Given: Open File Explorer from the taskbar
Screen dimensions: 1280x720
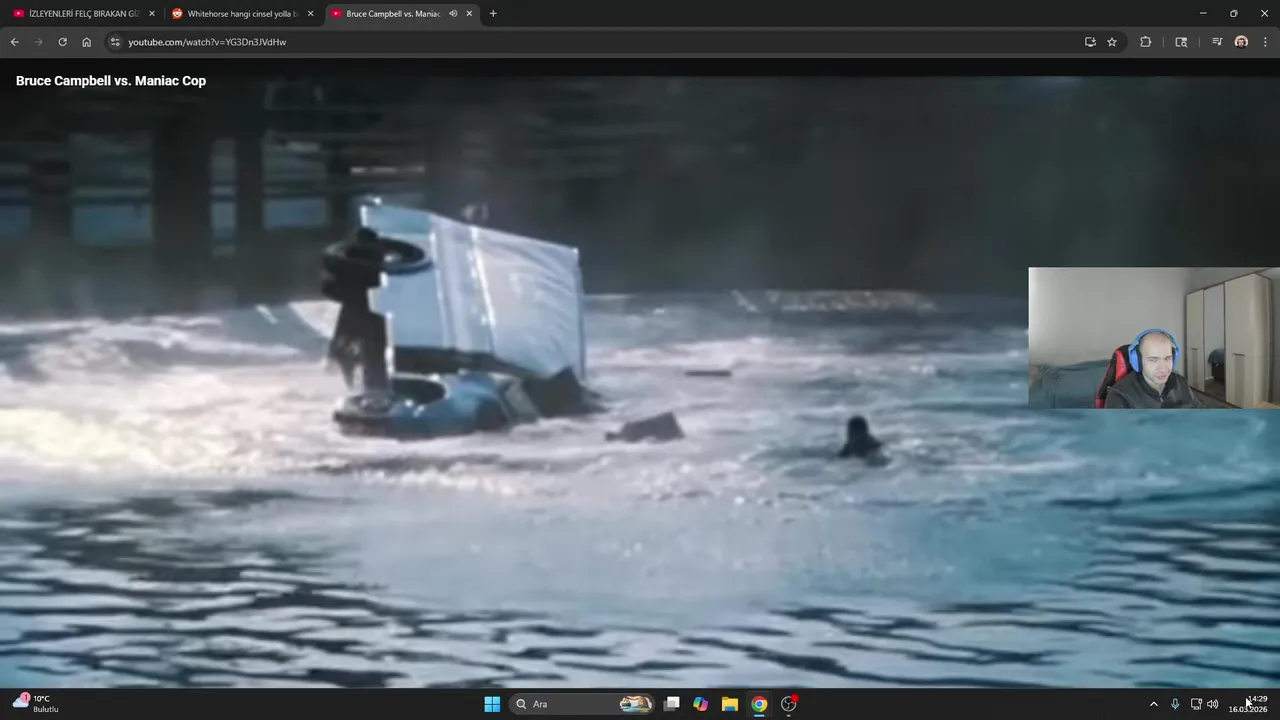Looking at the screenshot, I should point(730,704).
